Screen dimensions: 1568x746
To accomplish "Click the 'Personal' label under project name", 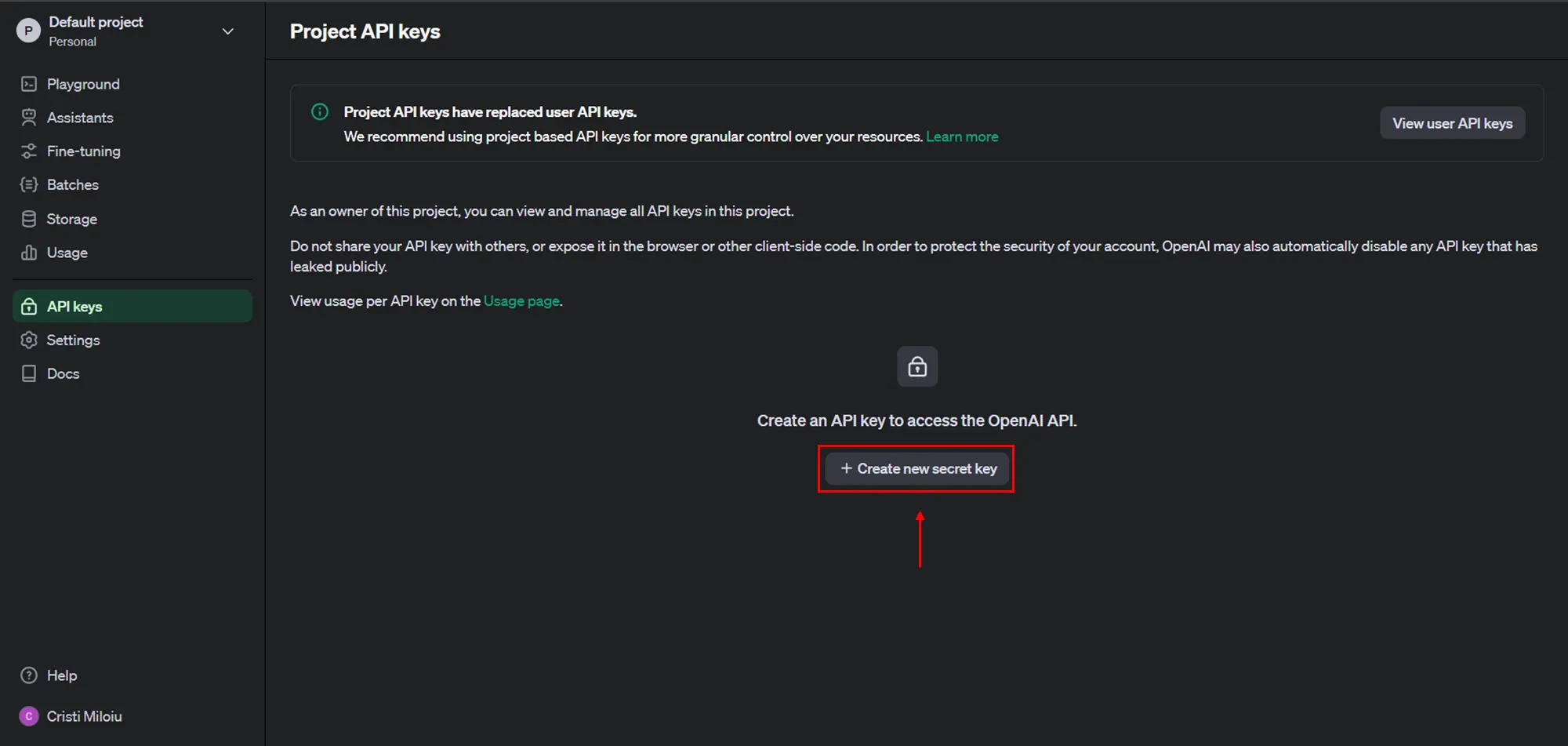I will pyautogui.click(x=72, y=42).
